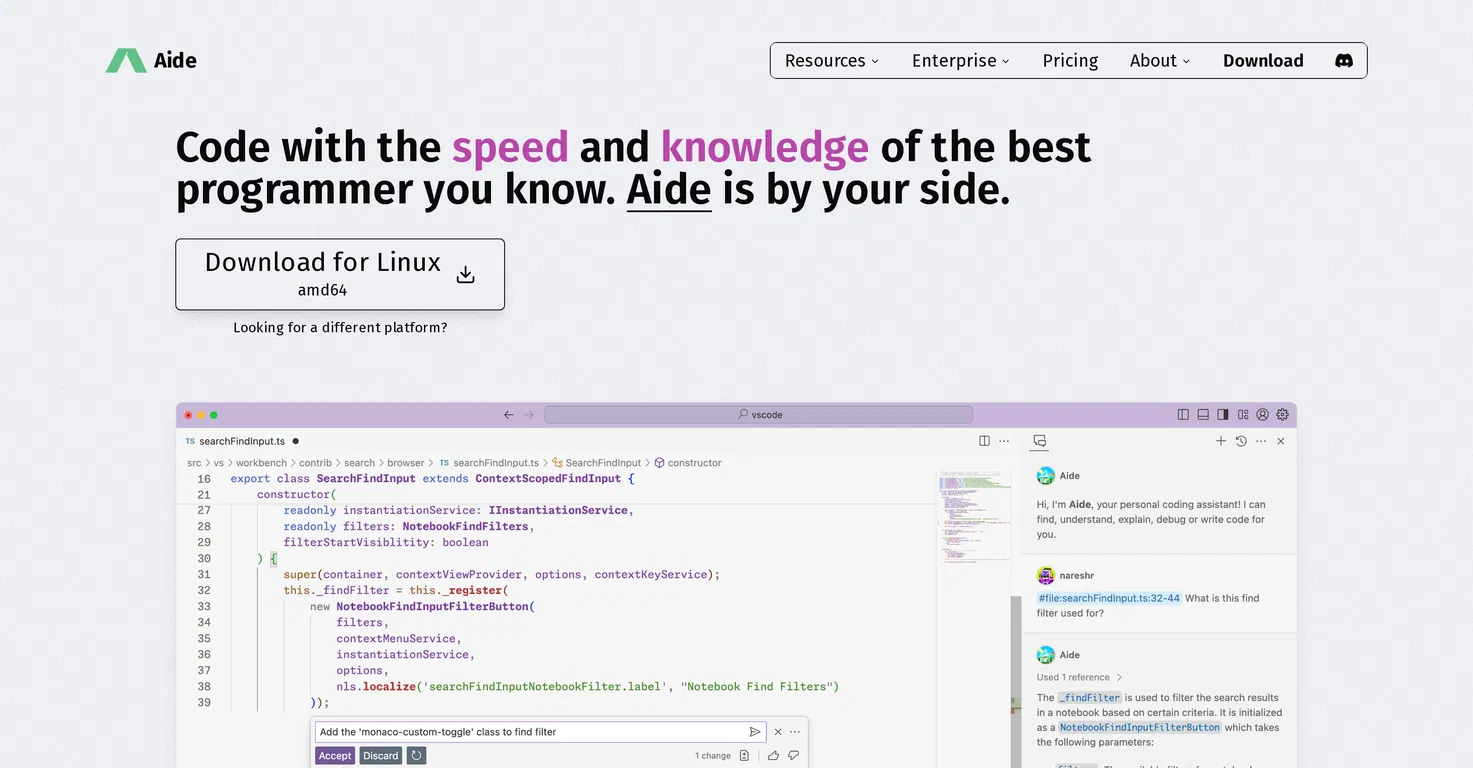This screenshot has width=1473, height=768.
Task: Open chat panel more actions ellipsis
Action: 1261,441
